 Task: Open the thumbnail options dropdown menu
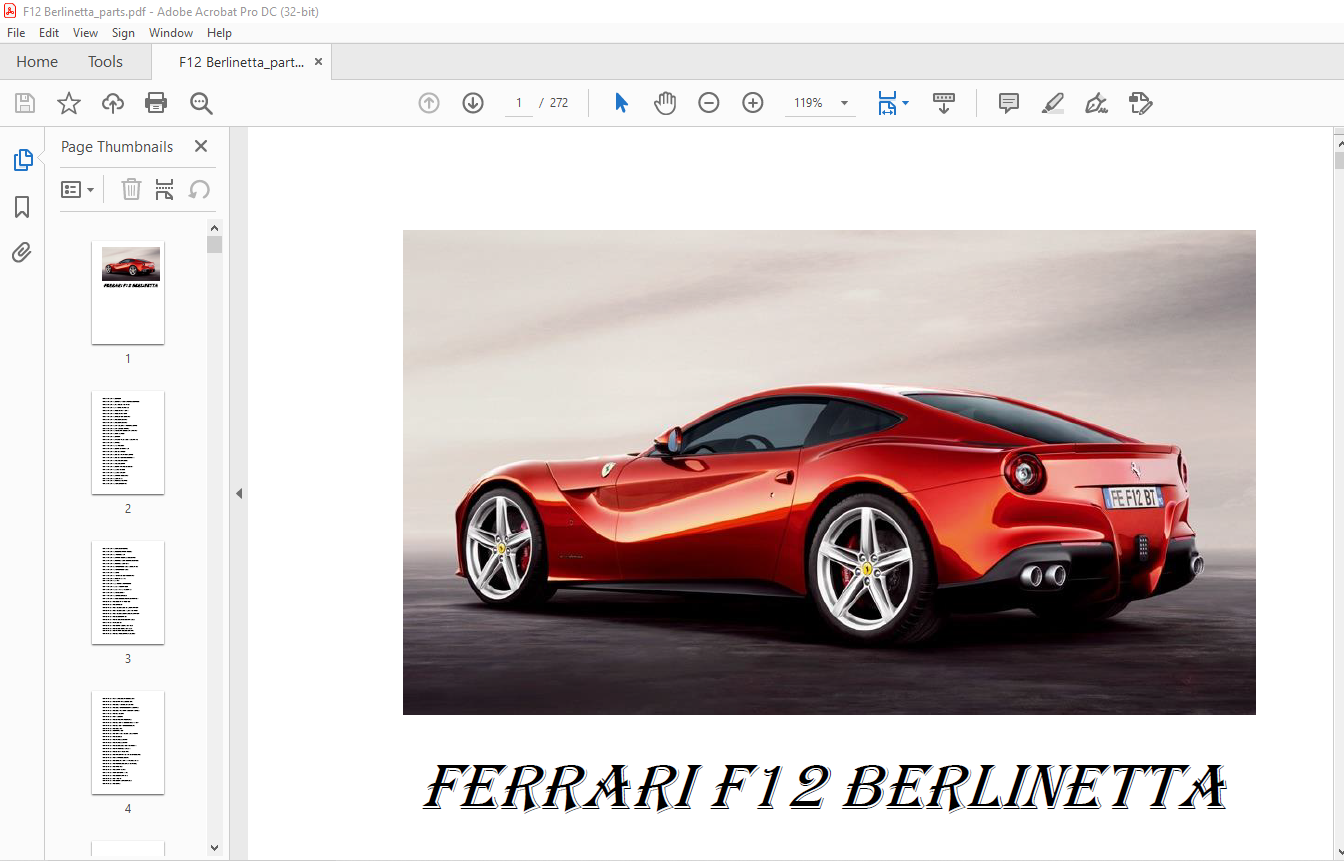coord(78,189)
